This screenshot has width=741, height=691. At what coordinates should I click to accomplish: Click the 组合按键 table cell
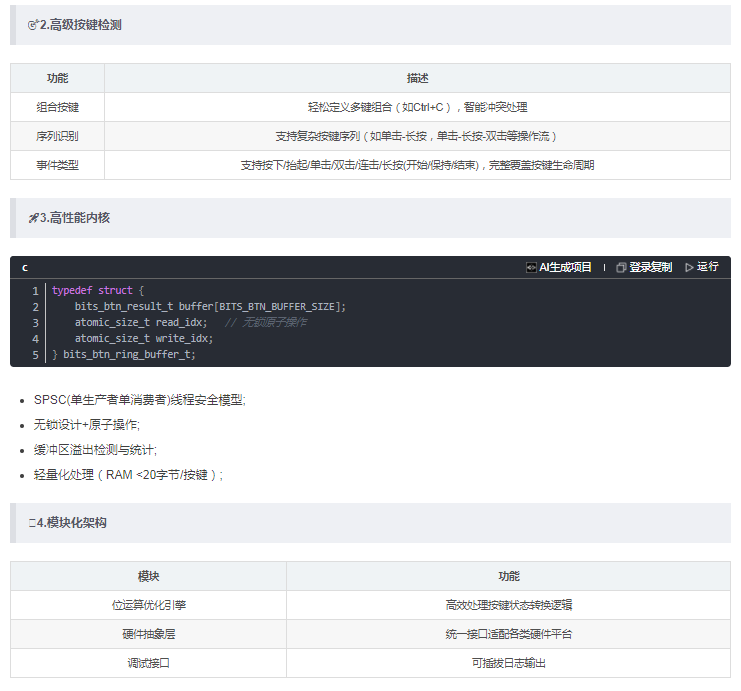pyautogui.click(x=57, y=107)
